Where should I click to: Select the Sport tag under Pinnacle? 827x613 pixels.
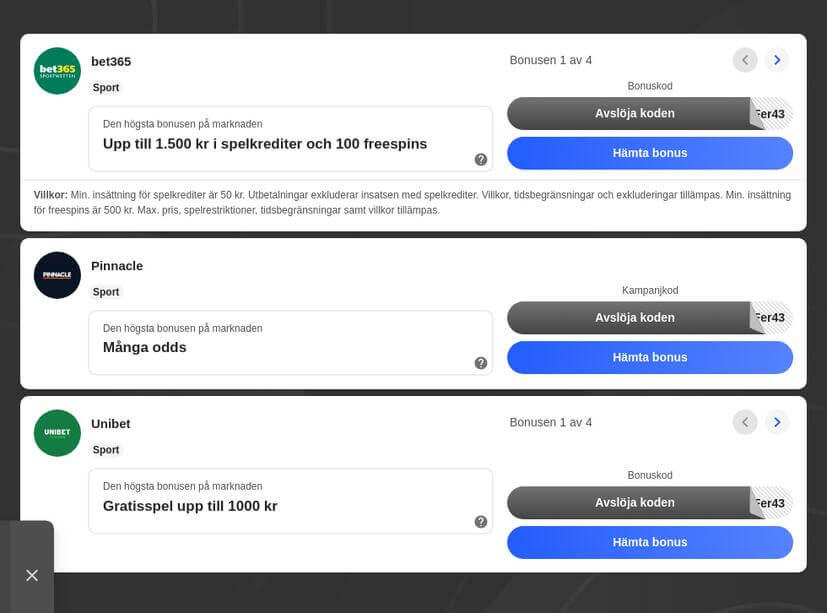pos(106,292)
